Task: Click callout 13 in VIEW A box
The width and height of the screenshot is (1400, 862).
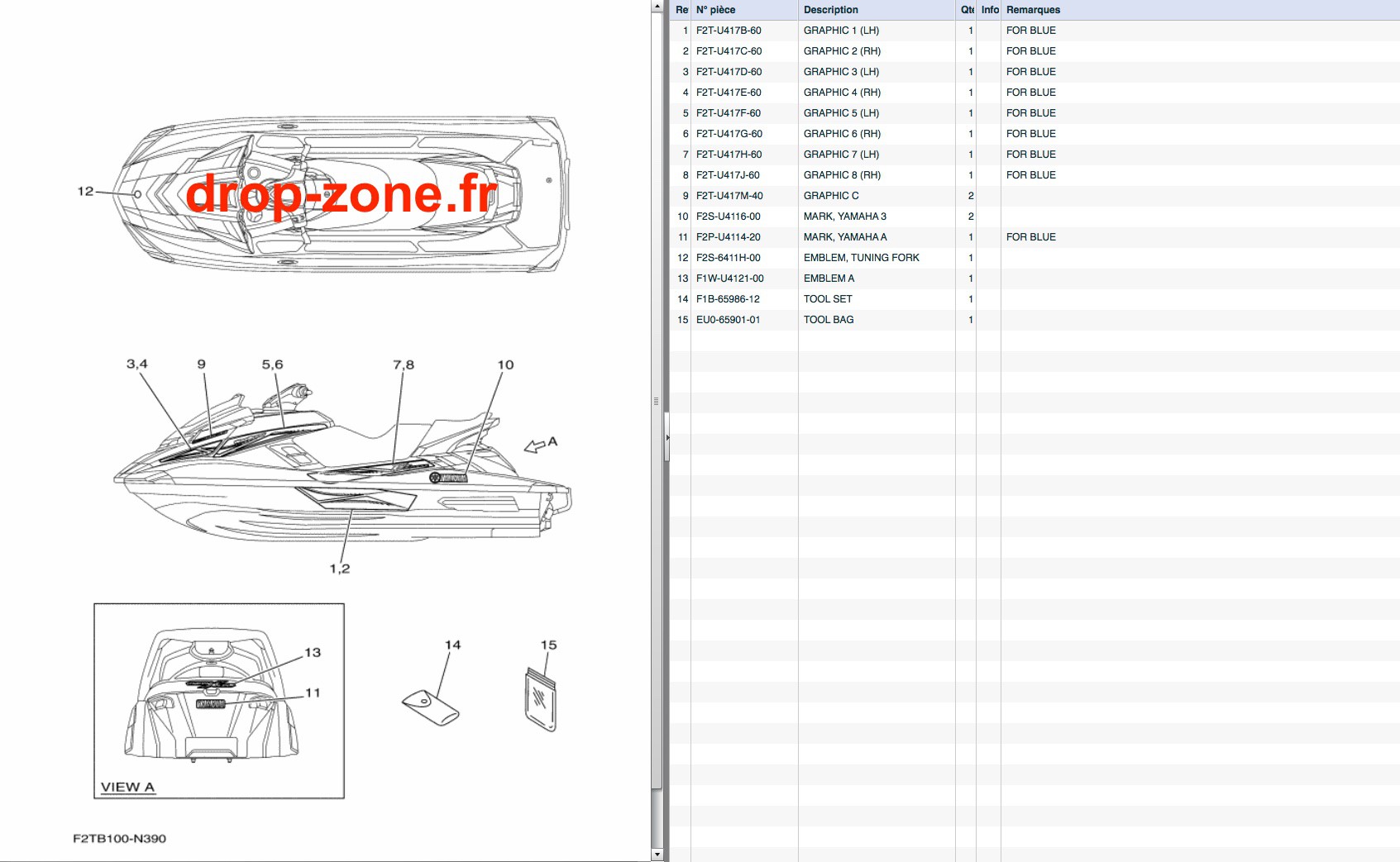Action: [x=313, y=652]
